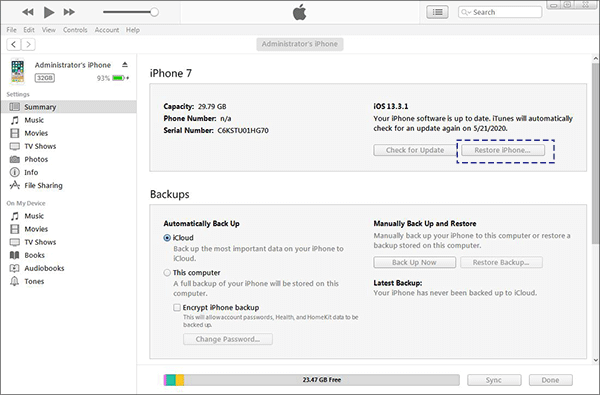This screenshot has width=600, height=395.
Task: Click the Done button
Action: coord(551,380)
